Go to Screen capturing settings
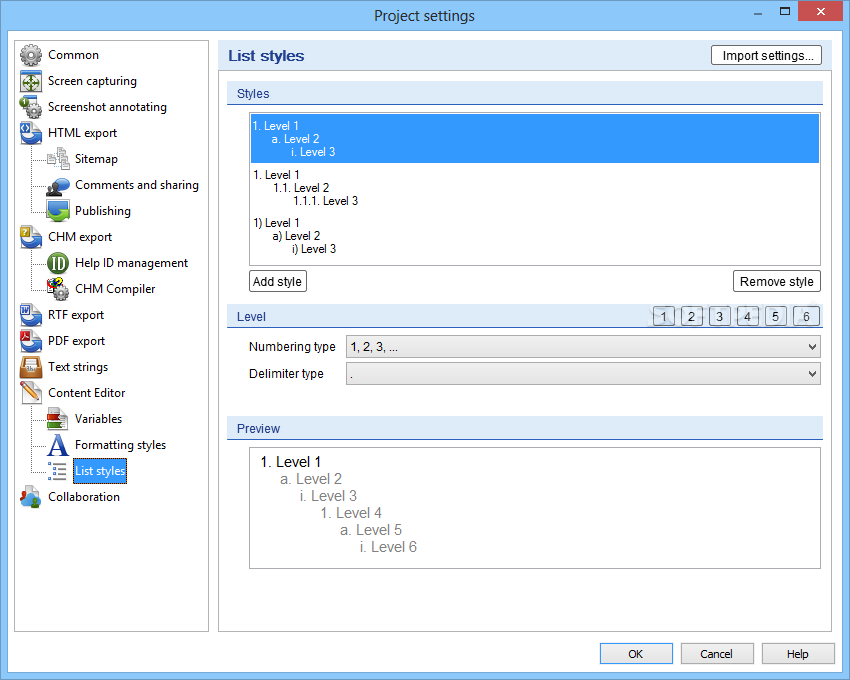Screen dimensions: 850x680 pos(92,81)
